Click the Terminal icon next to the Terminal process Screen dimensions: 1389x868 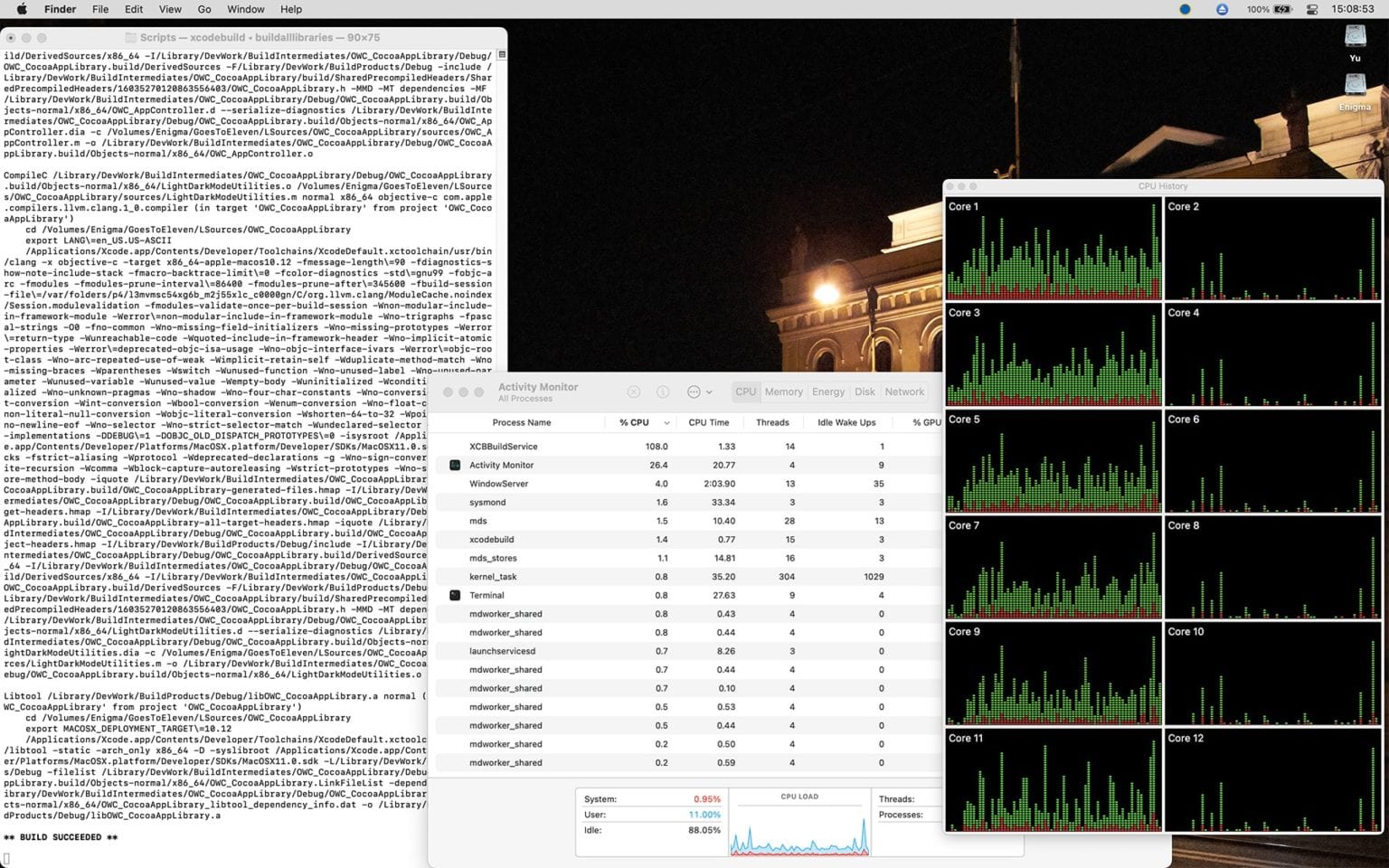tap(455, 595)
